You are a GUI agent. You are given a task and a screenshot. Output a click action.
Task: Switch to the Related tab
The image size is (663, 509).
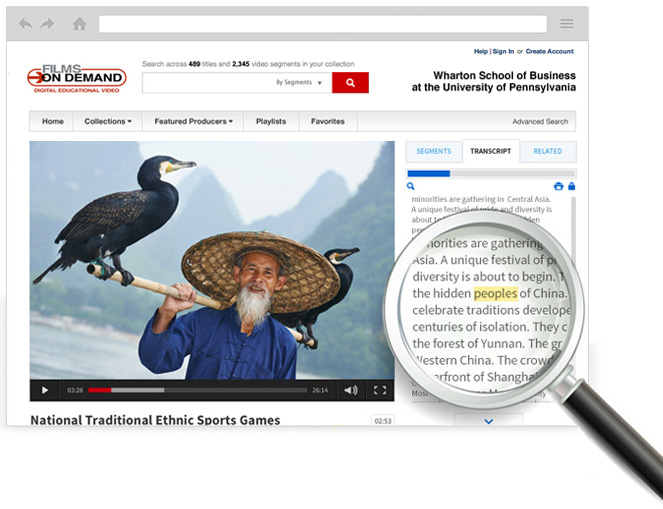[x=547, y=151]
